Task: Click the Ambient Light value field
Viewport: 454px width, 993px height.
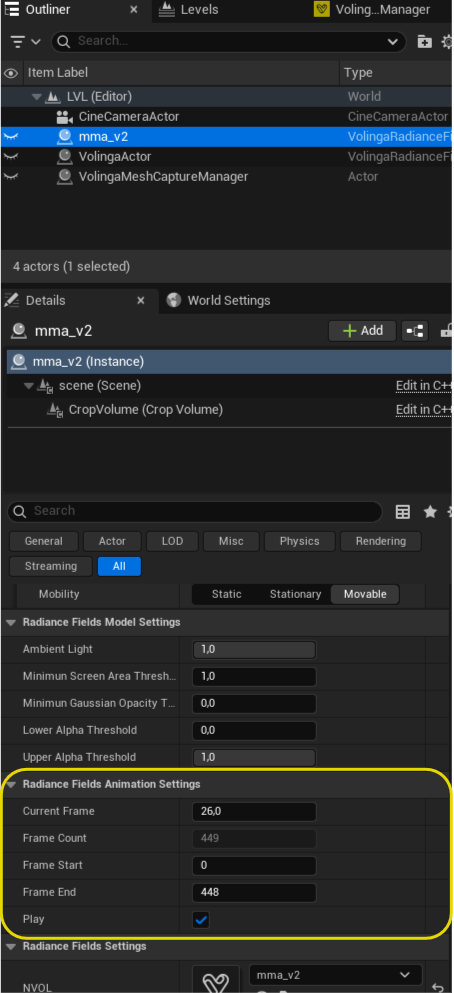Action: point(254,650)
